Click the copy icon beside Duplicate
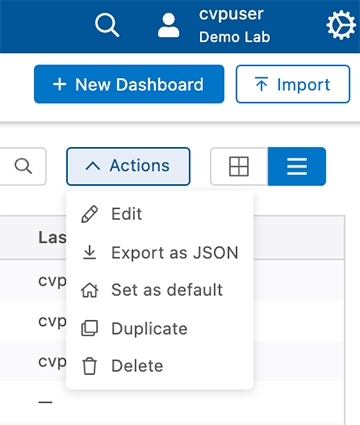This screenshot has width=360, height=425. point(90,328)
